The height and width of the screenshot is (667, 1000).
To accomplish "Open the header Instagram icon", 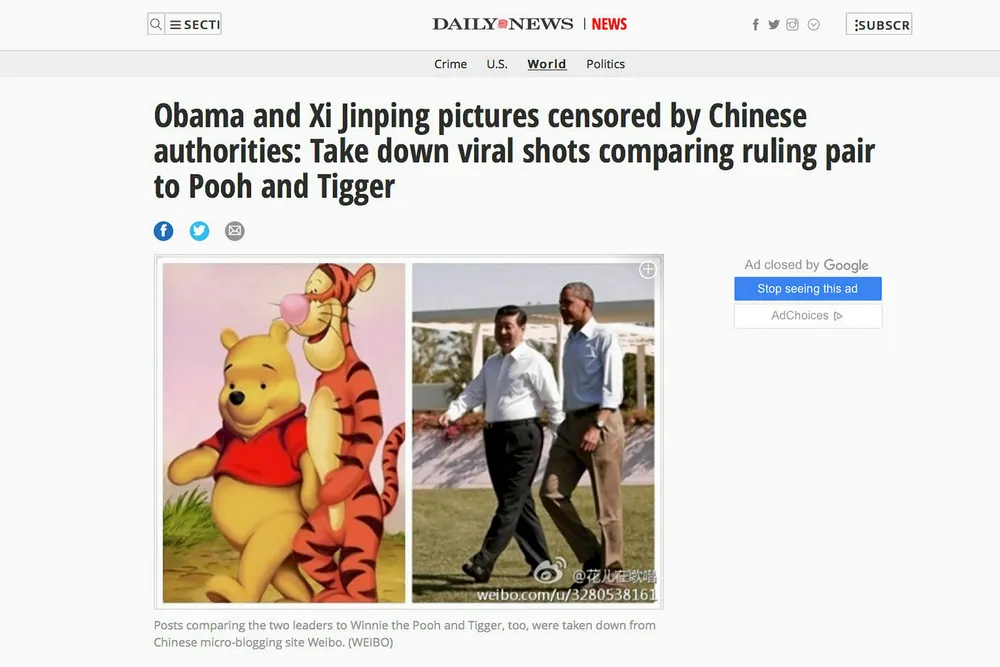I will coord(792,25).
